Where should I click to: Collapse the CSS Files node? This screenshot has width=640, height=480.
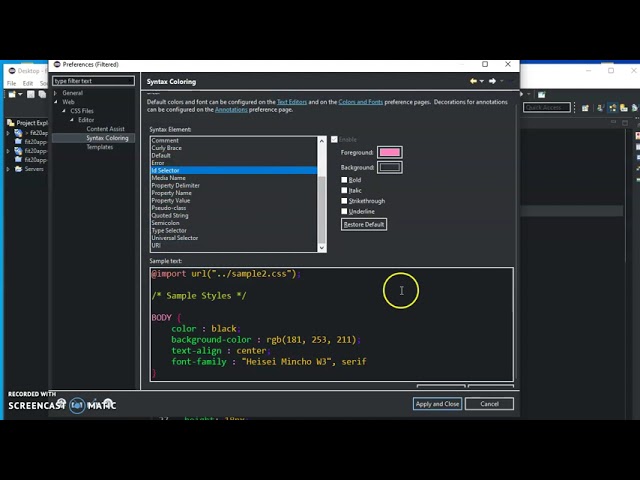[x=64, y=111]
